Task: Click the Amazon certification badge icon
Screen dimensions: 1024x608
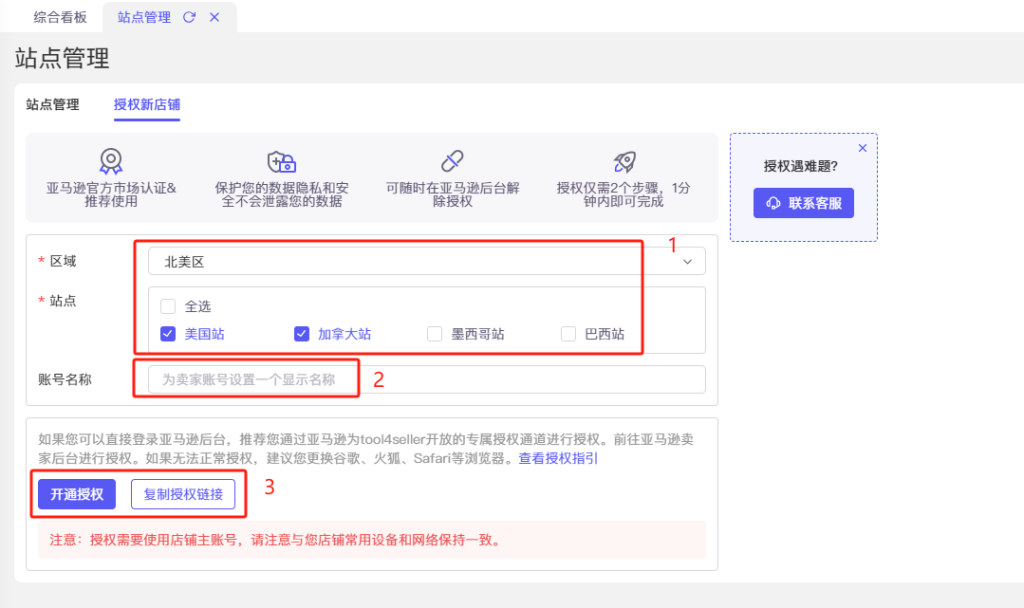Action: point(111,161)
